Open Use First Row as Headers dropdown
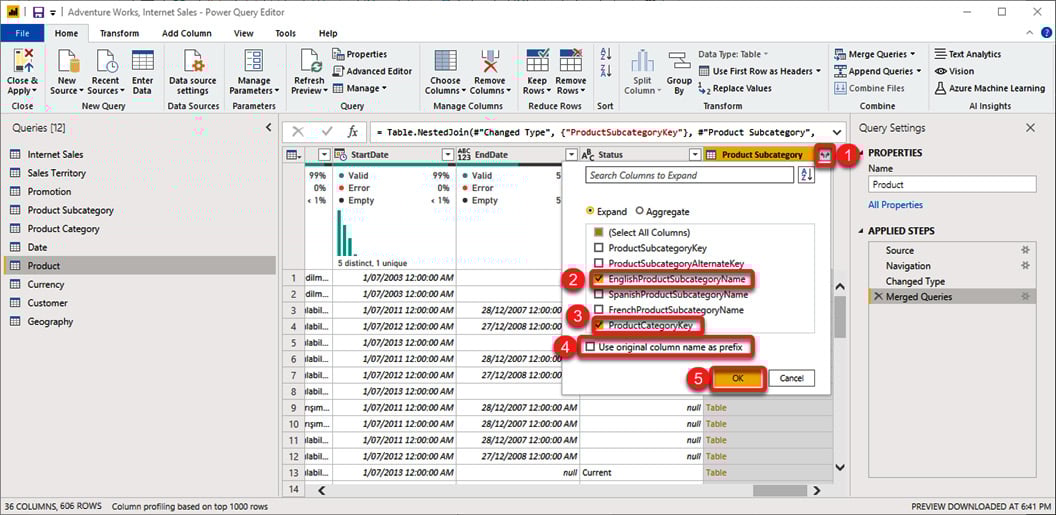This screenshot has width=1056, height=515. (760, 71)
